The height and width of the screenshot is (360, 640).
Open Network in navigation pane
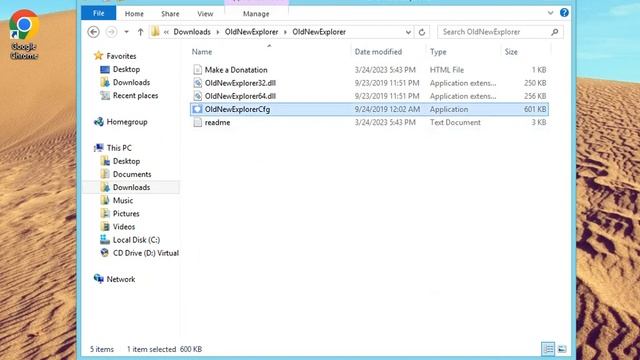(x=121, y=279)
